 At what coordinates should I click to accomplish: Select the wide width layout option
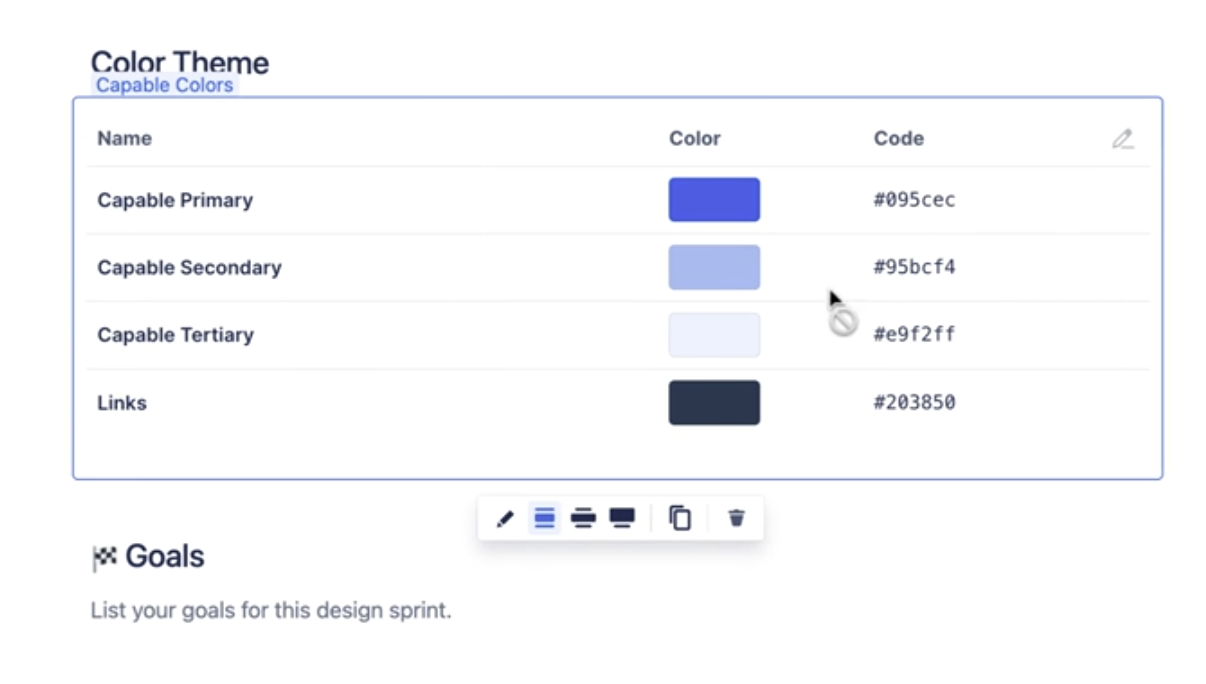point(583,518)
